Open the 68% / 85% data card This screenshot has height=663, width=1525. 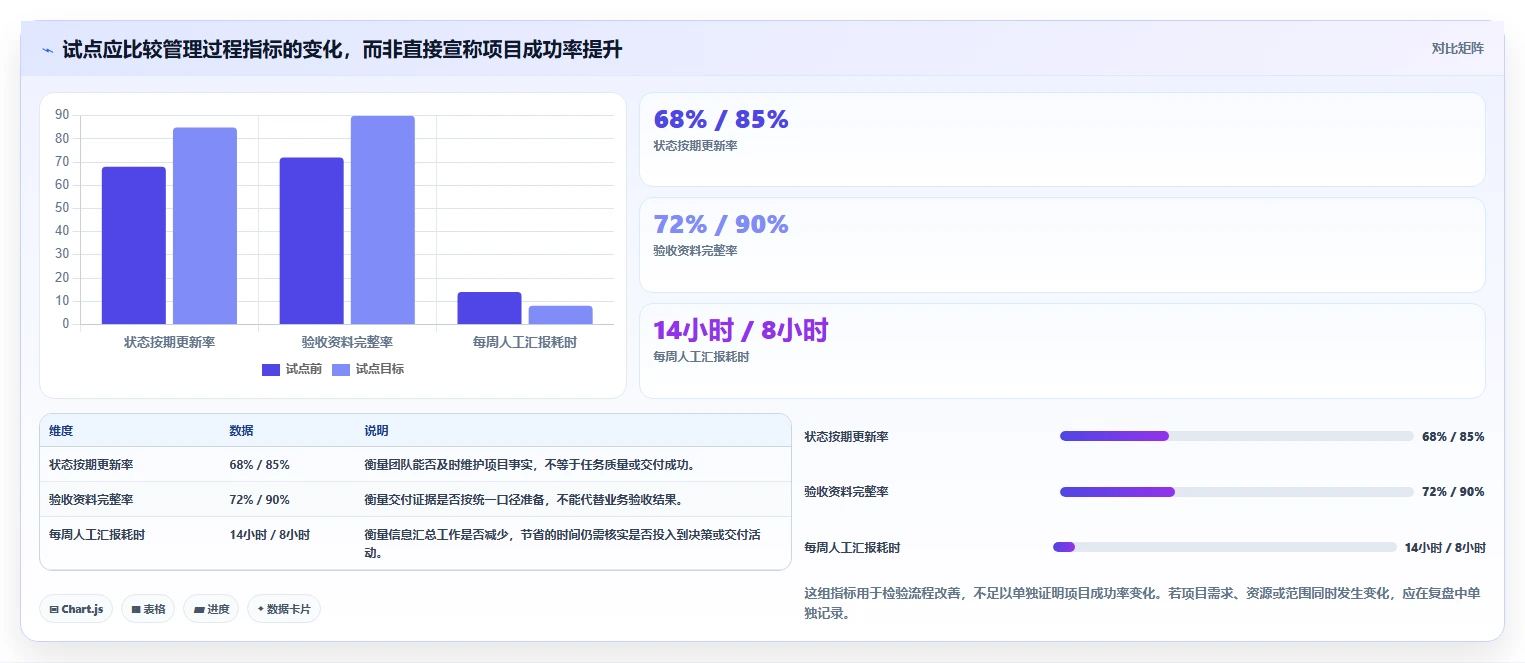coord(1062,140)
